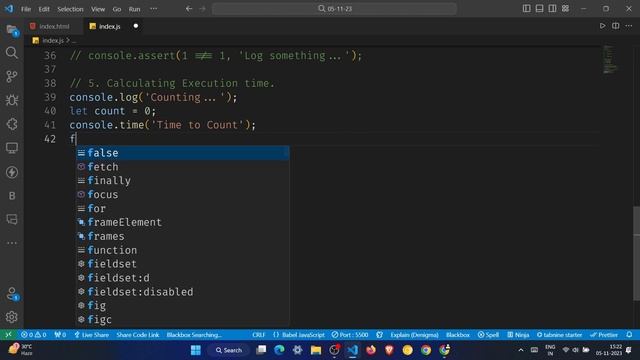Select the 'fieldset:disabled' suggestion
The image size is (640, 360).
click(x=183, y=292)
